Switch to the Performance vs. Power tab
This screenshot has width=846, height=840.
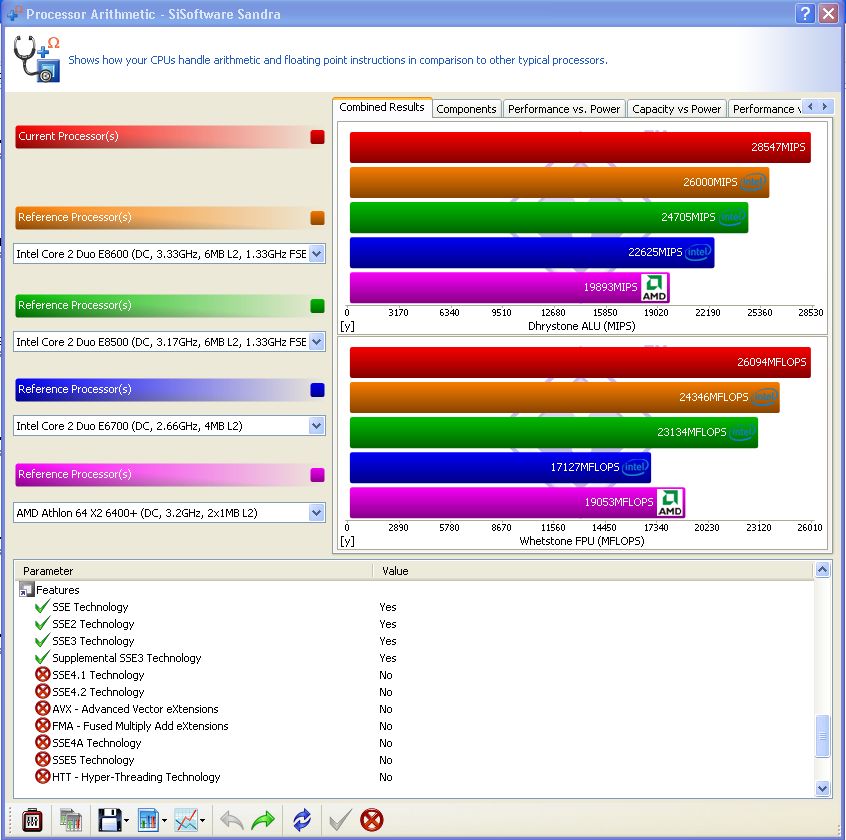564,108
